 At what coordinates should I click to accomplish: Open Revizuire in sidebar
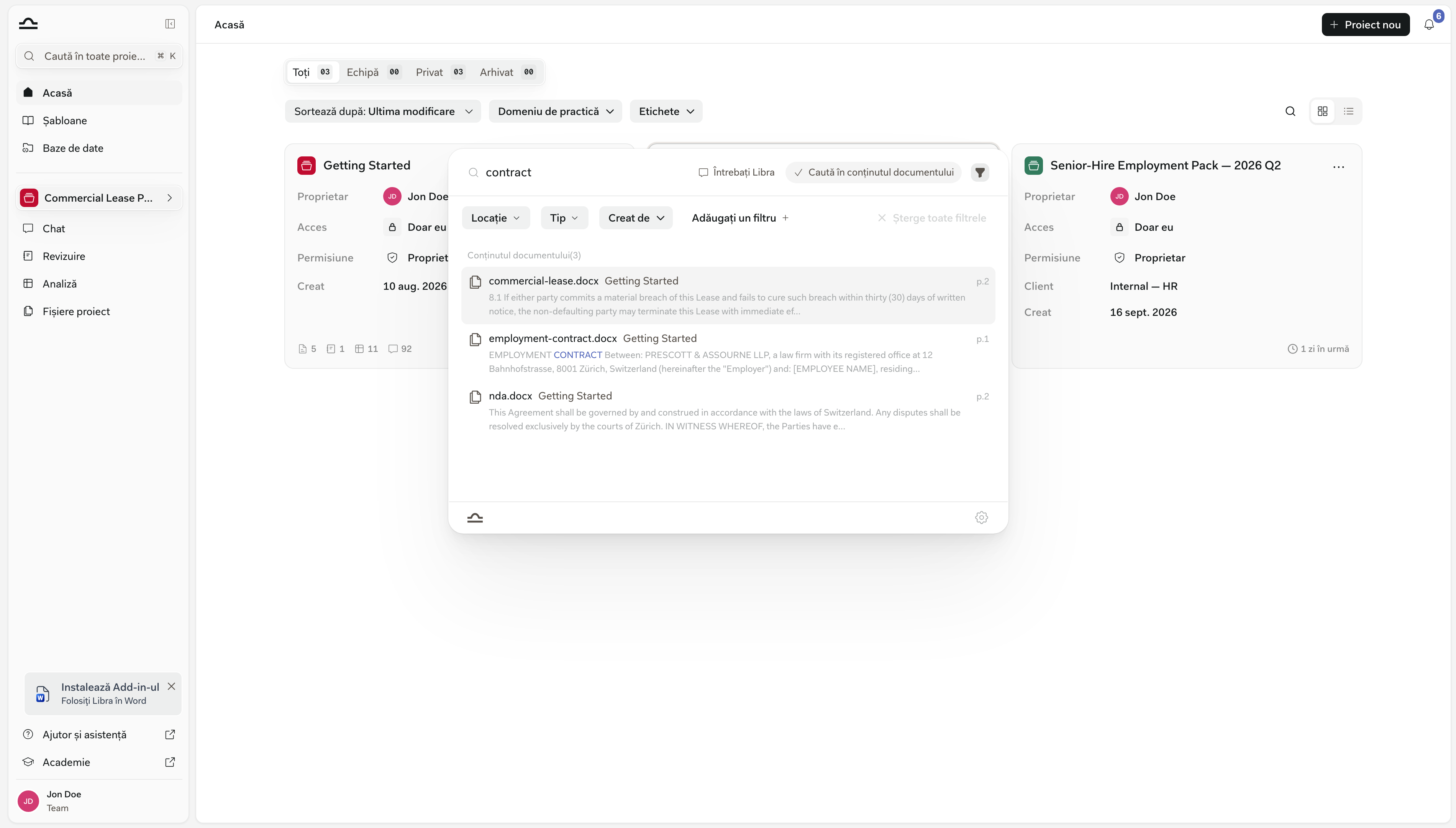coord(99,256)
